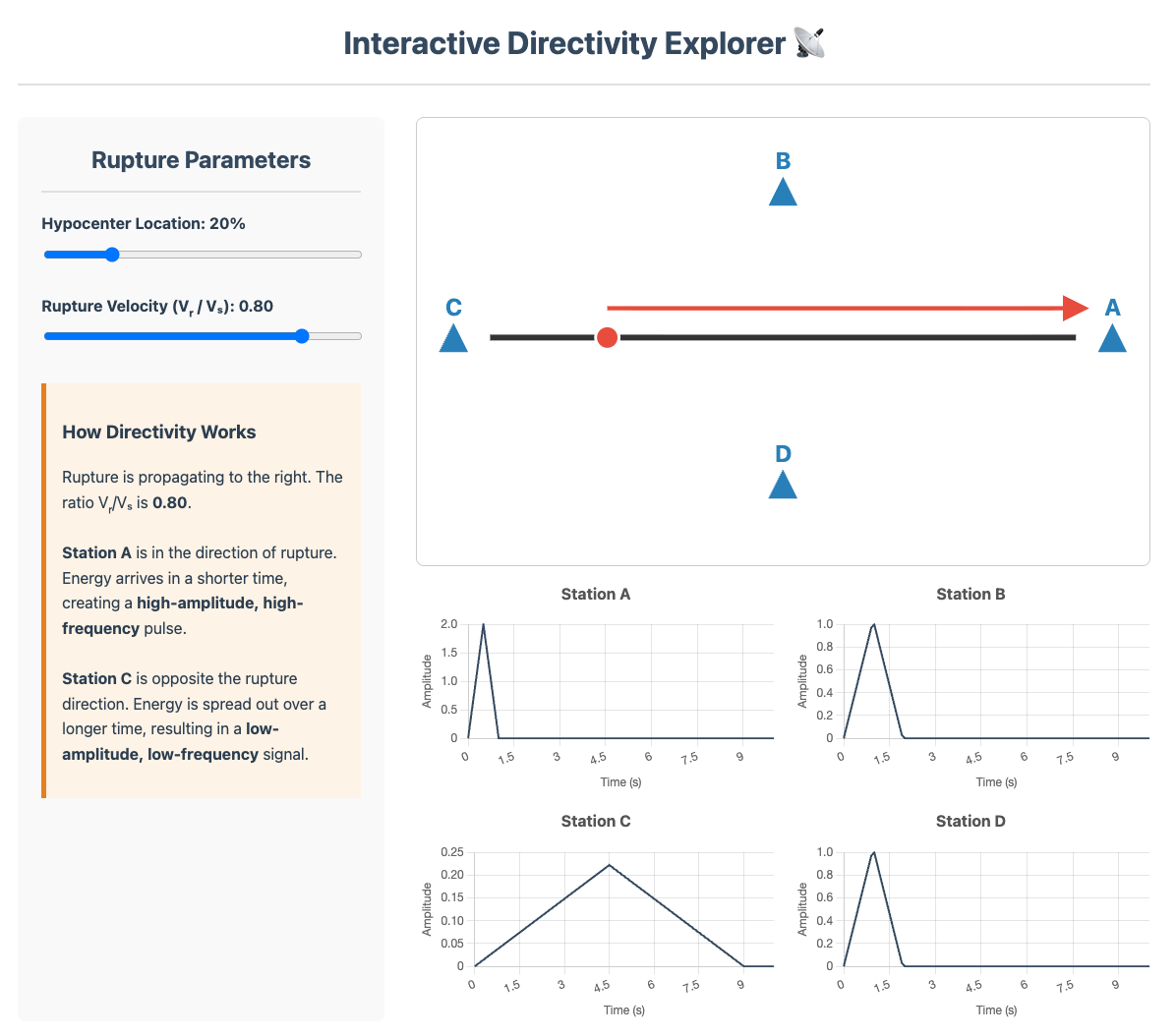Click the How Directivity Works heading
Viewport: 1176px width, 1036px height.
click(x=158, y=432)
